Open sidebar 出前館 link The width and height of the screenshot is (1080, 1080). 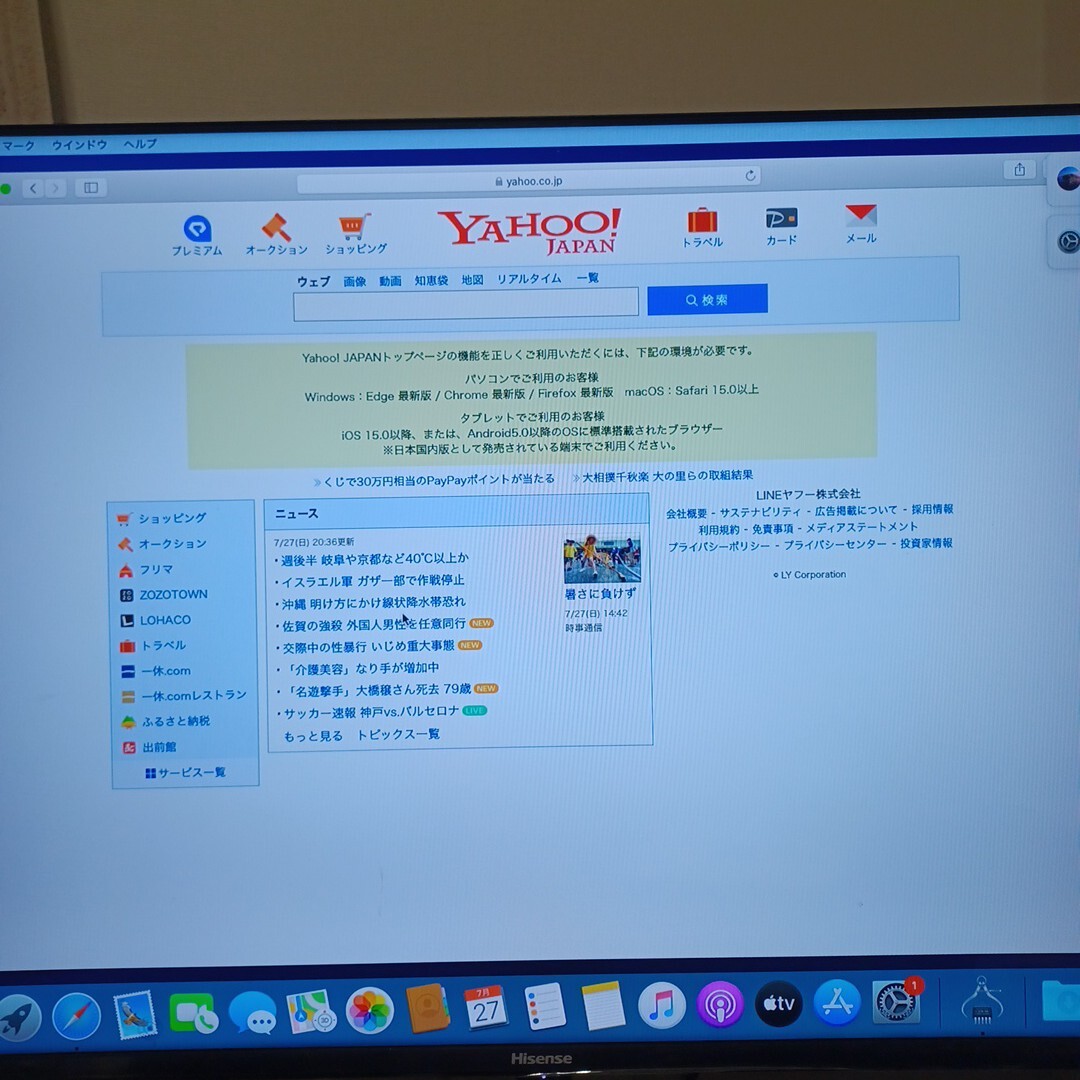tap(159, 747)
